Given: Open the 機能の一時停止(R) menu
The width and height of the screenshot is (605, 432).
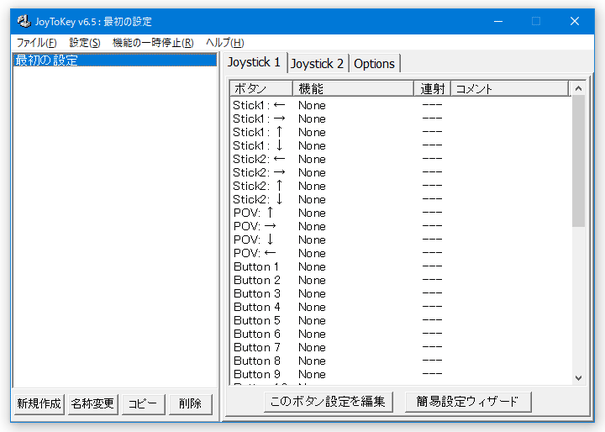Looking at the screenshot, I should (x=153, y=42).
